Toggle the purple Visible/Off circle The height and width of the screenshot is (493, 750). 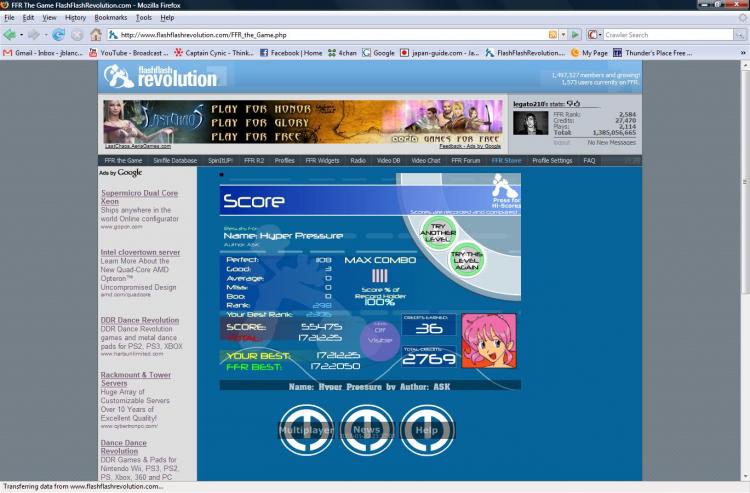(x=380, y=340)
